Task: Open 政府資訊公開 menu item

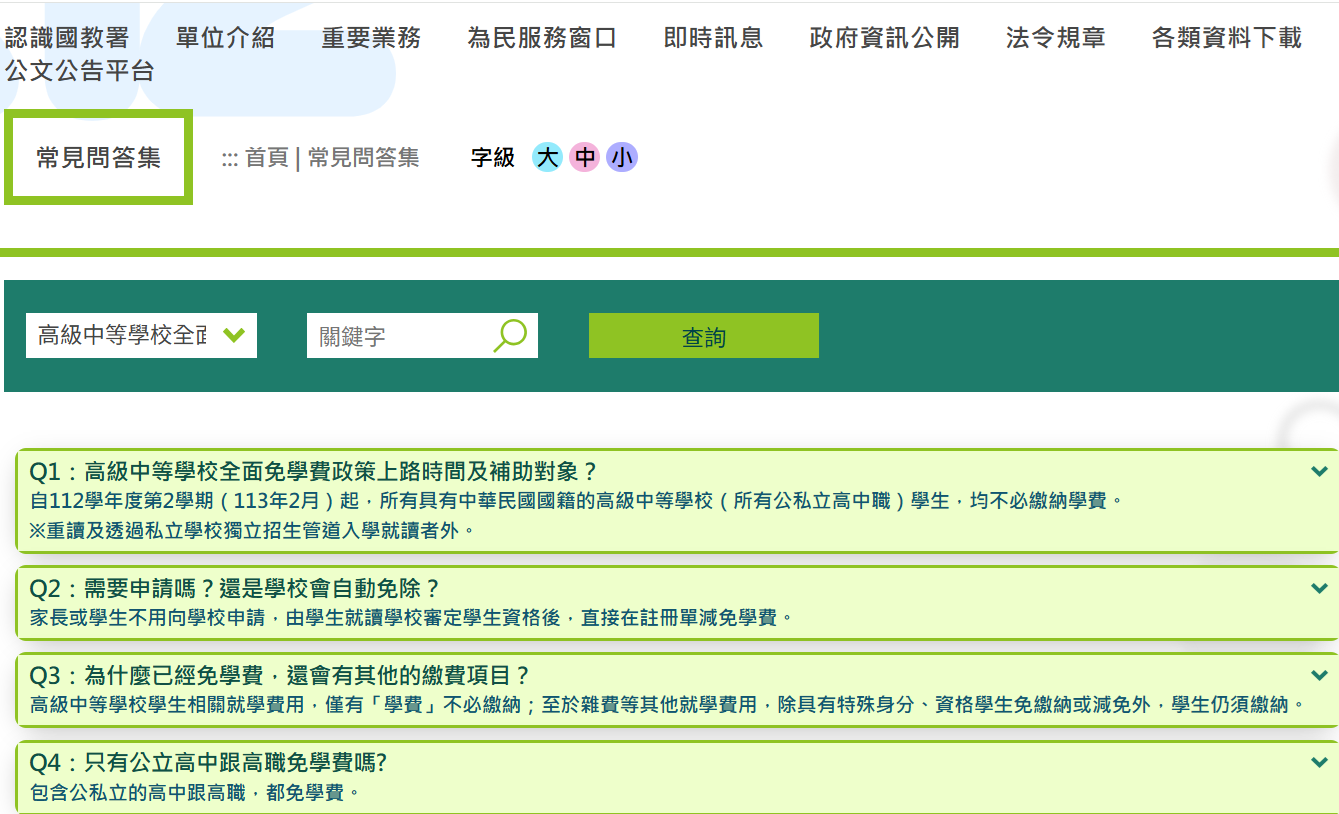Action: (884, 38)
